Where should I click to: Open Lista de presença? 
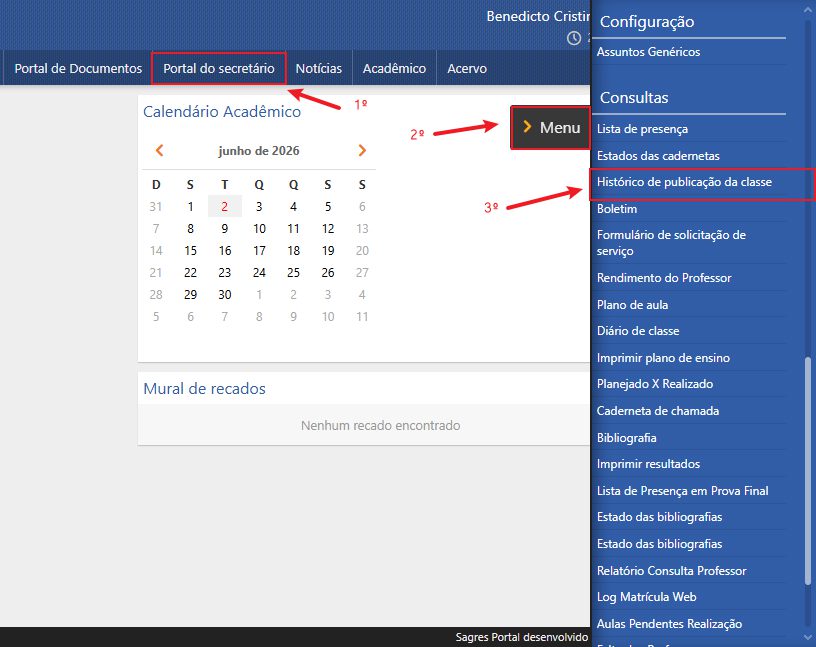click(642, 129)
